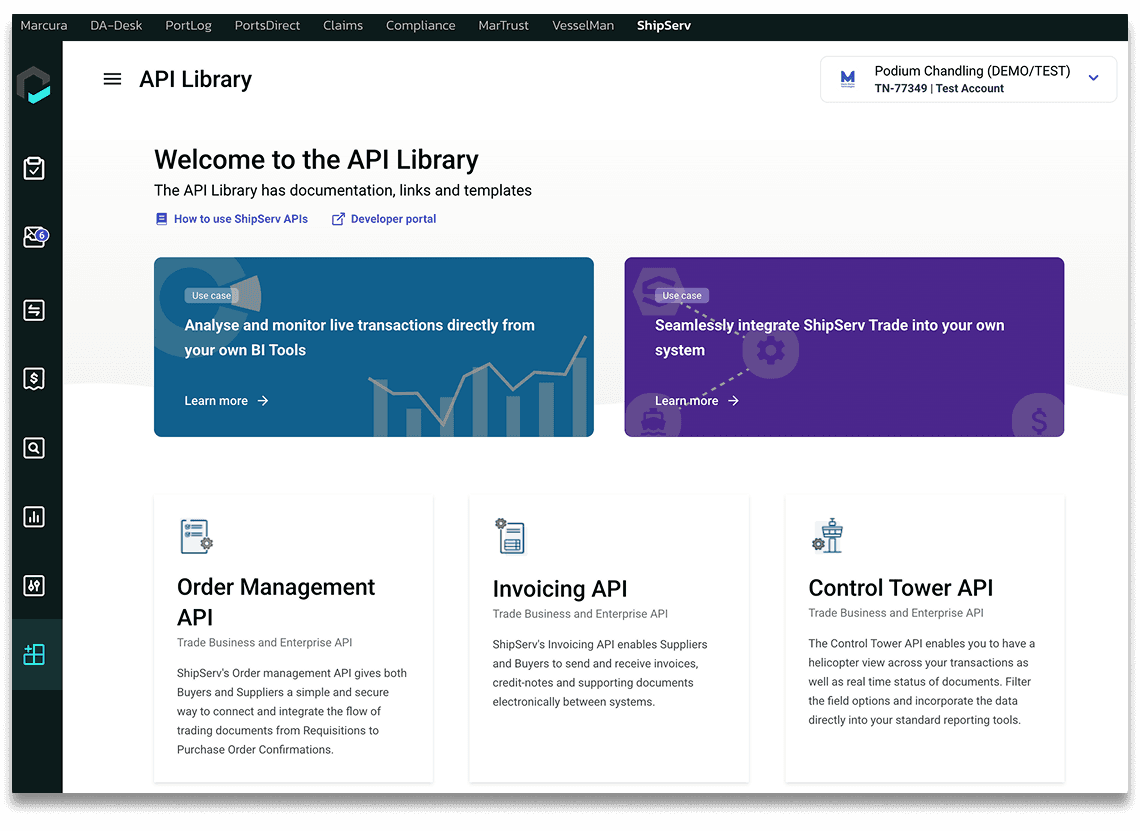1140x831 pixels.
Task: Click the book icon beside How to use
Action: pos(161,219)
